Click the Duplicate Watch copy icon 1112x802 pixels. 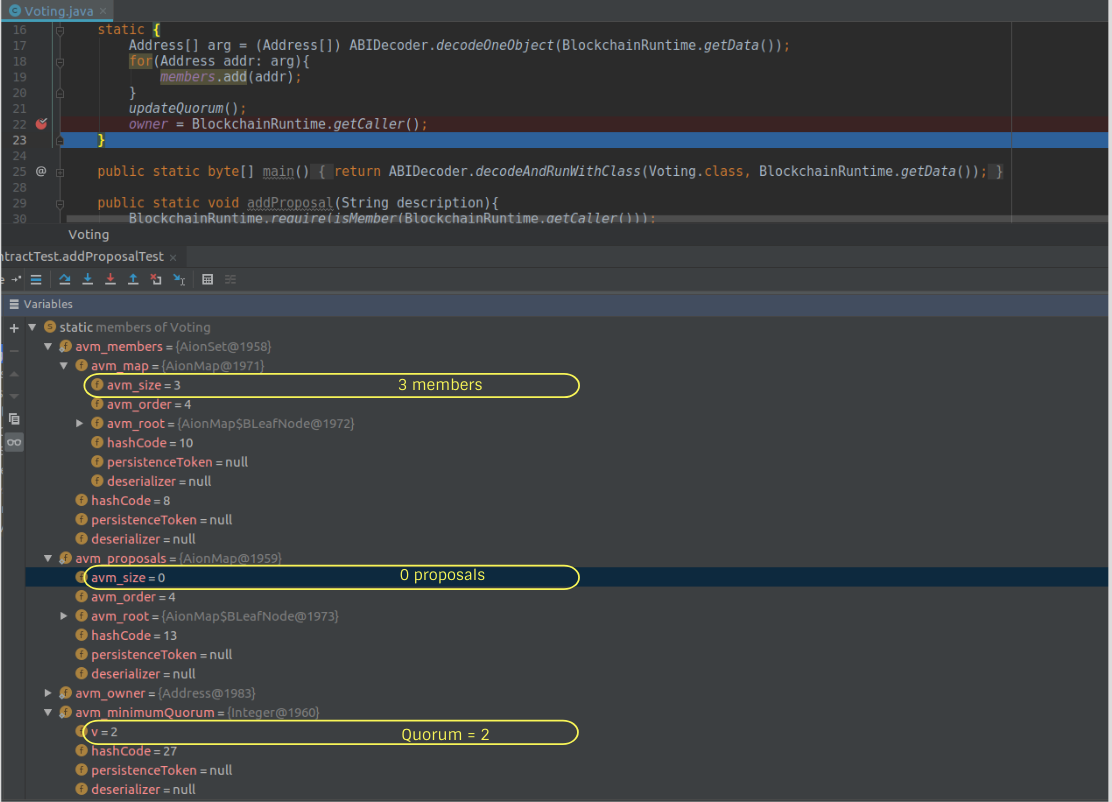click(14, 419)
